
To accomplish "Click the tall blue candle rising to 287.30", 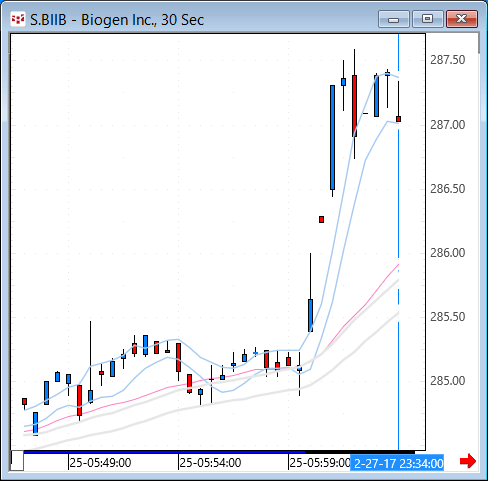I will [332, 137].
